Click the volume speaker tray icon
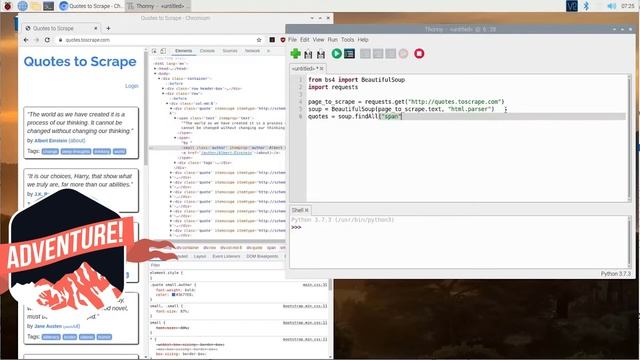The width and height of the screenshot is (640, 360). tap(611, 6)
